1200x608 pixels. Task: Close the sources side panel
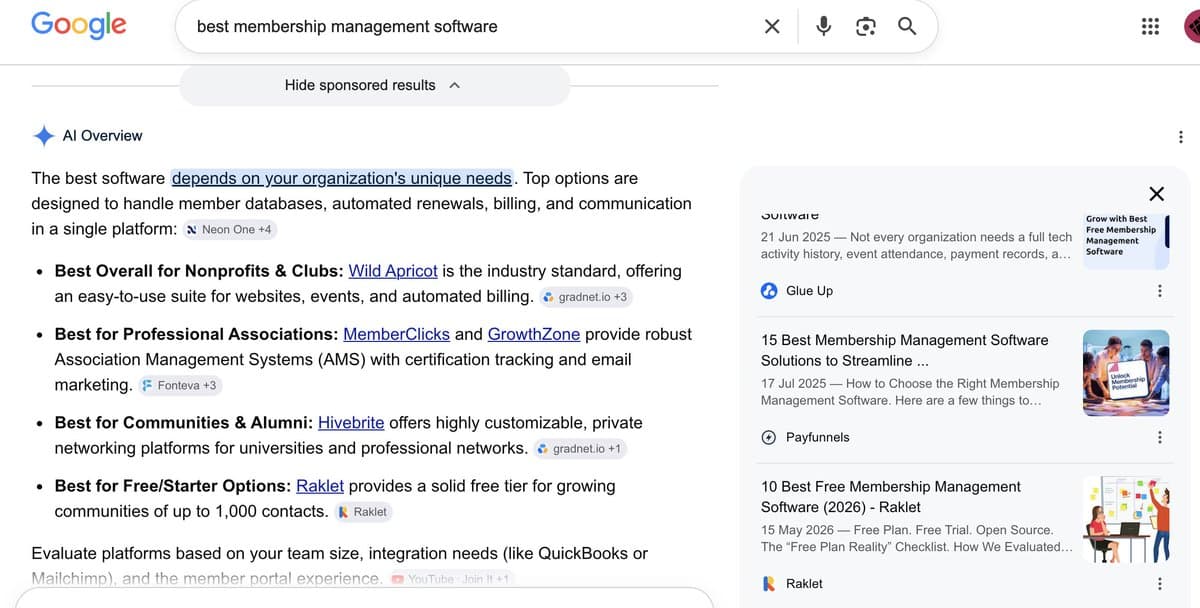point(1156,194)
